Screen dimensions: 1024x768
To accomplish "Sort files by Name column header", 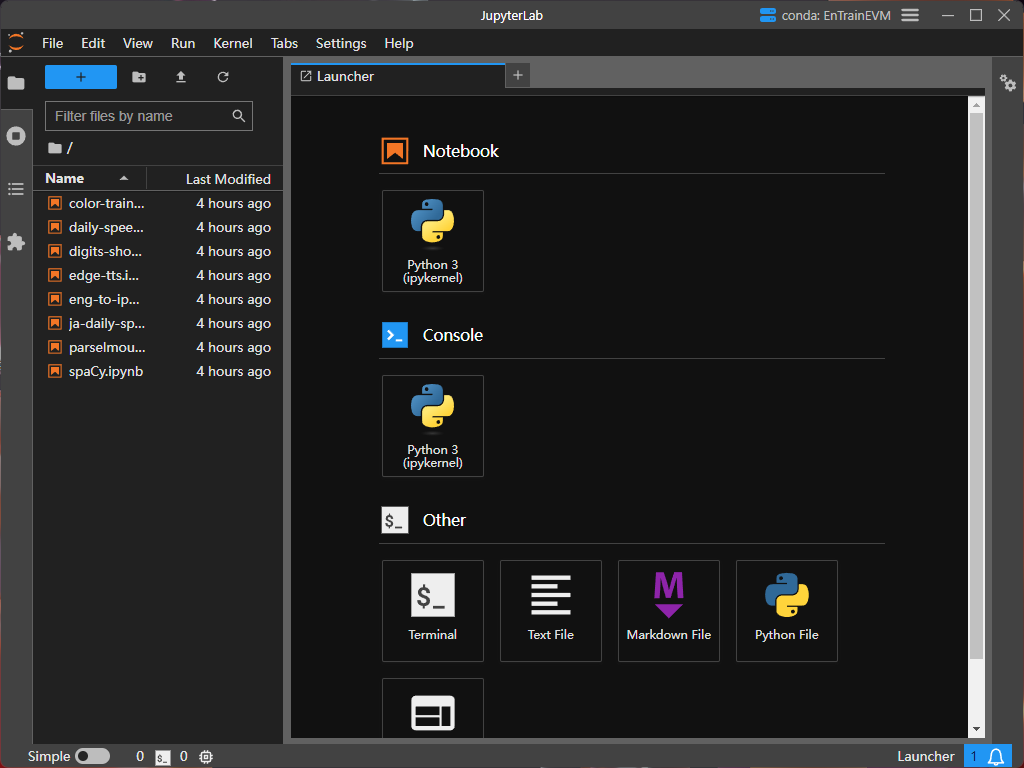I will (65, 178).
